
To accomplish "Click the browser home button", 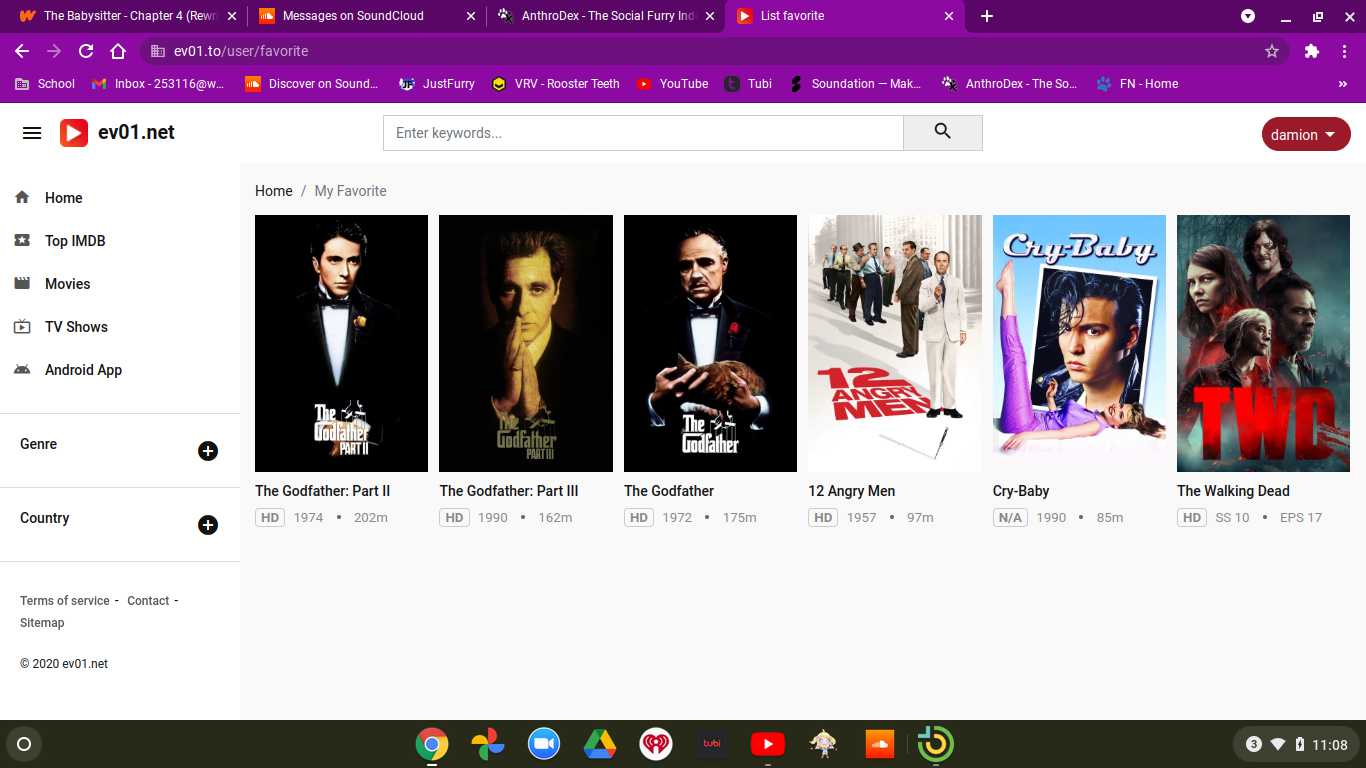I will 118,51.
